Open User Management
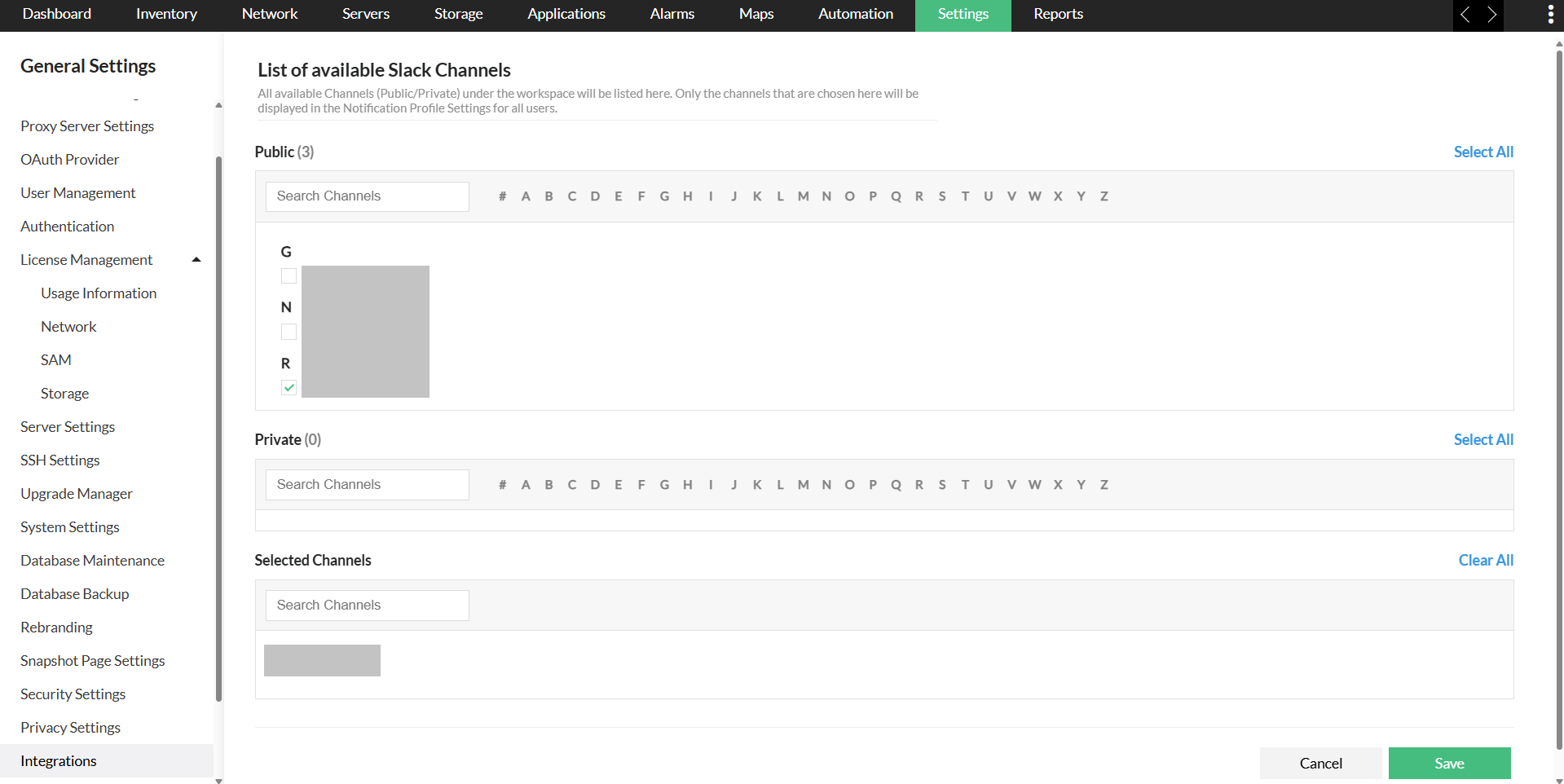The image size is (1564, 784). (78, 193)
